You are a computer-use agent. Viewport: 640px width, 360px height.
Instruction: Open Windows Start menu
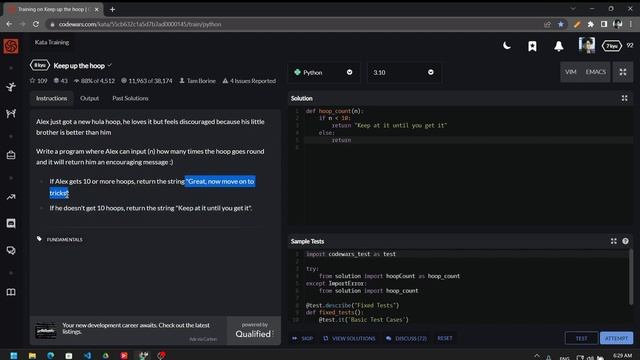13,356
